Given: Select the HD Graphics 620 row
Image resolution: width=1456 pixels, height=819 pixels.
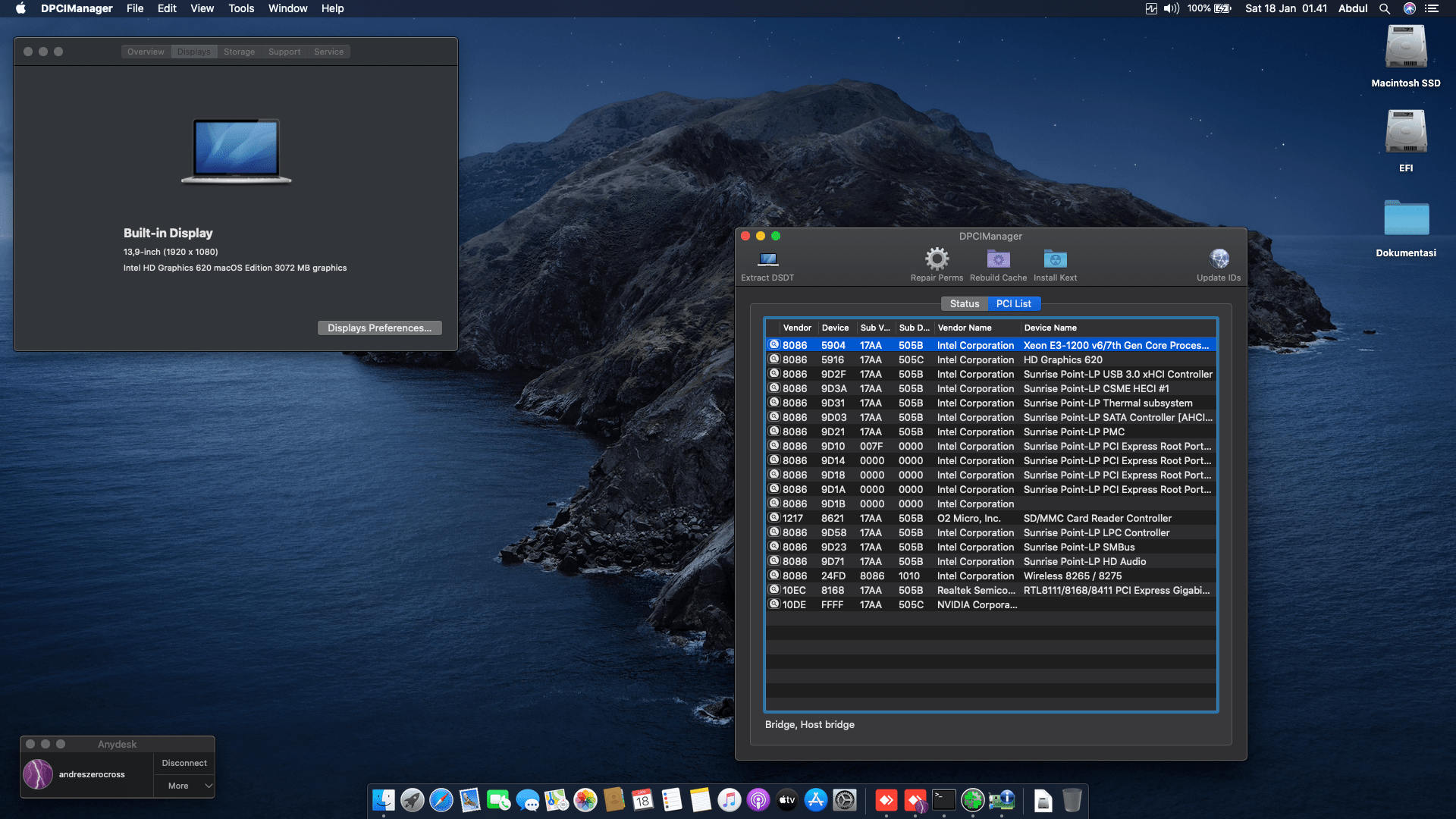Looking at the screenshot, I should click(991, 359).
